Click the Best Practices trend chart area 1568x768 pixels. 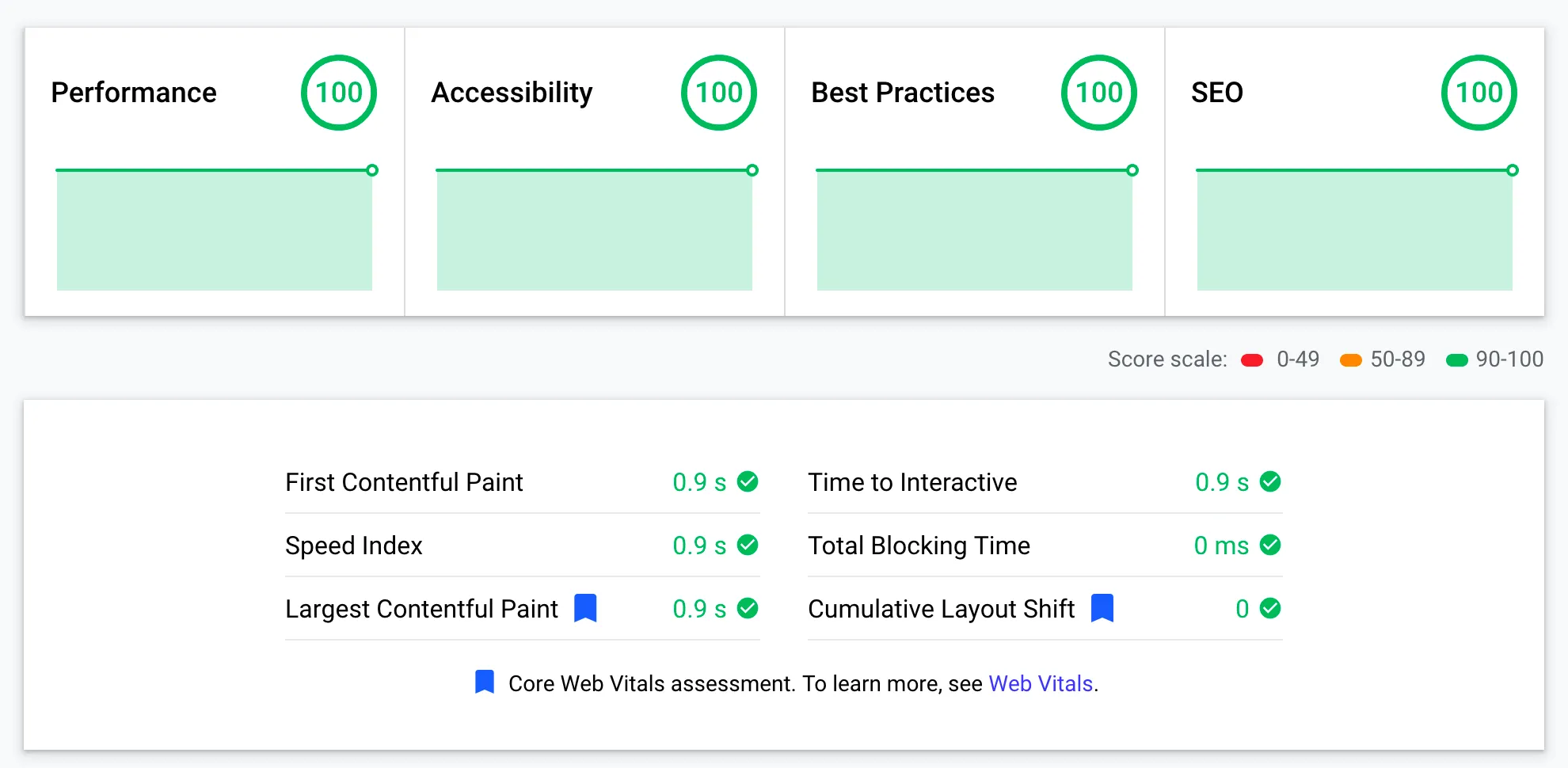pos(974,230)
